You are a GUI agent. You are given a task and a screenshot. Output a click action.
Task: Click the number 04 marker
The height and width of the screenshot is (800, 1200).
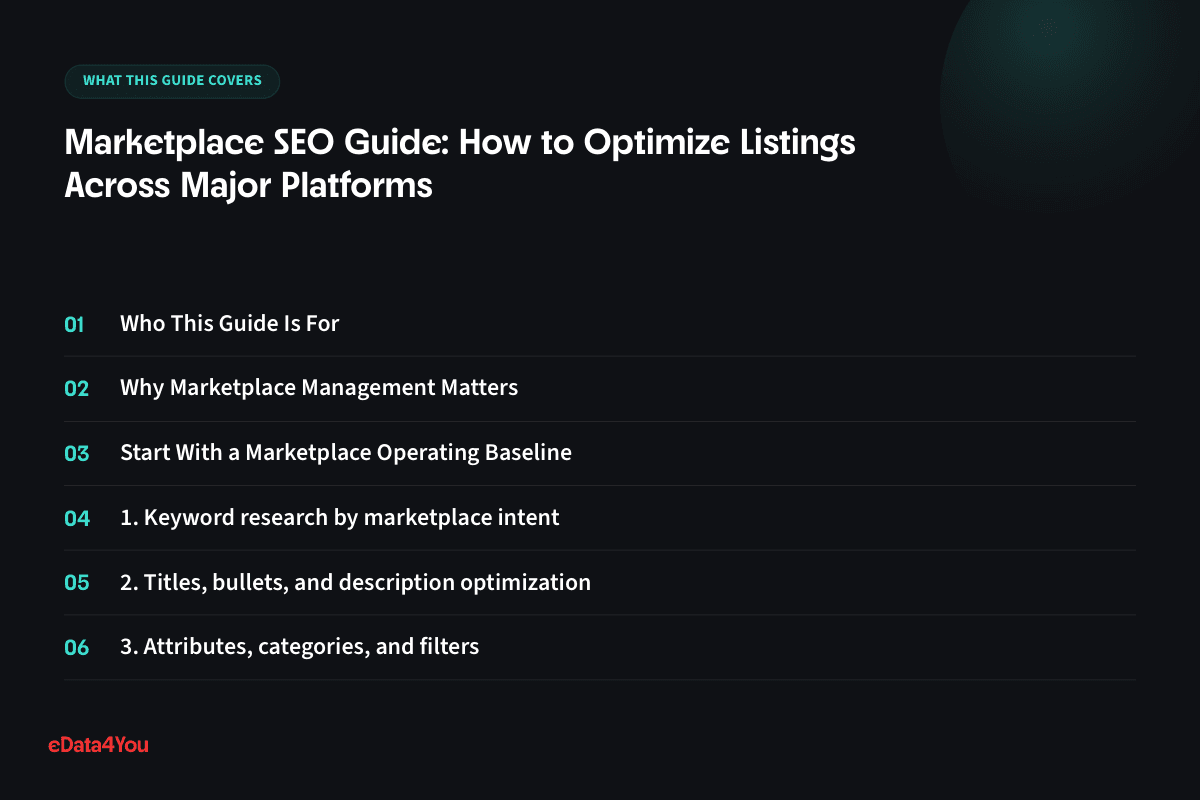(77, 518)
